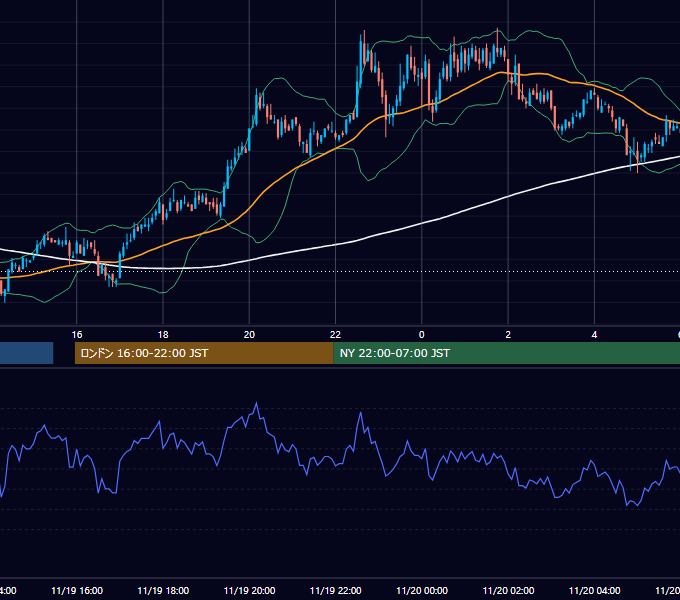Viewport: 680px width, 600px height.
Task: Select the NY 22:00-07:00 JST session bar
Action: pos(507,353)
